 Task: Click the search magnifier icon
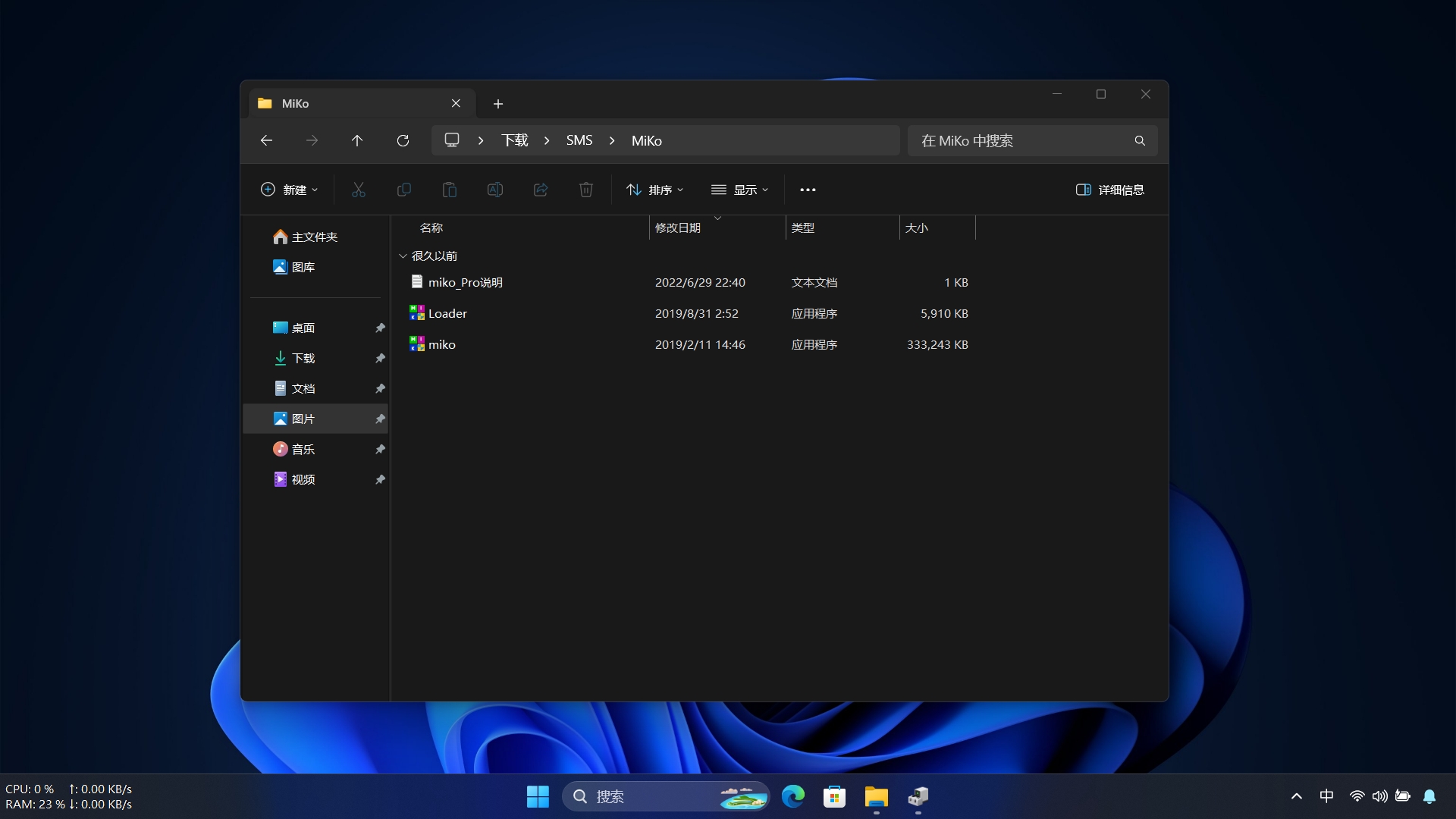(1139, 141)
